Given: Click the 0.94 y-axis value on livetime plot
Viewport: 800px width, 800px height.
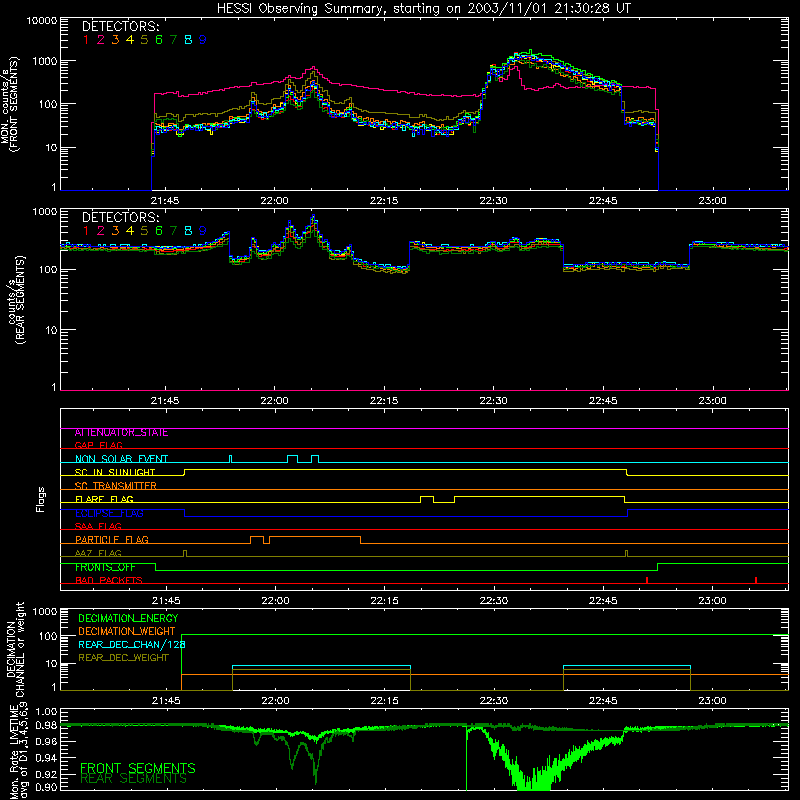Looking at the screenshot, I should 46,758.
